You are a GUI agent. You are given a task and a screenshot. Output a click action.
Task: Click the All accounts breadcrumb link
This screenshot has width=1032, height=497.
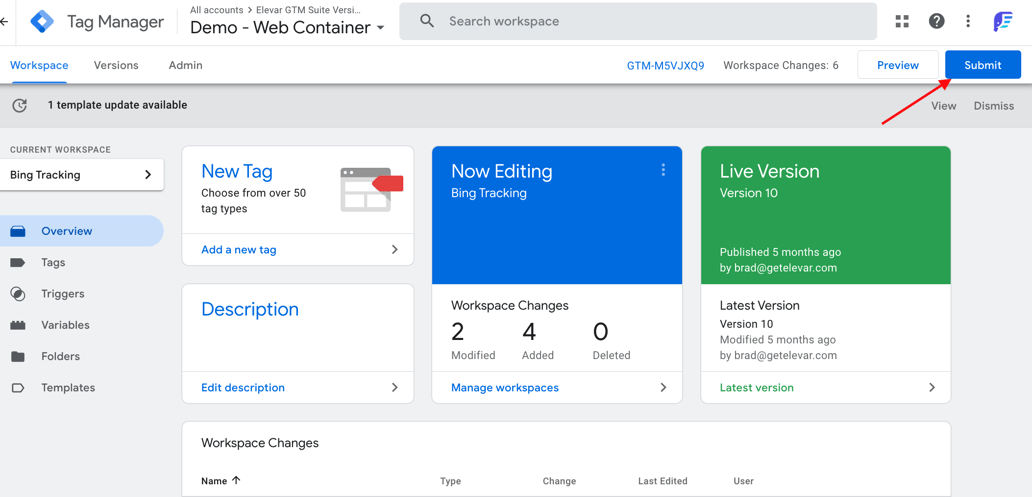(x=217, y=10)
